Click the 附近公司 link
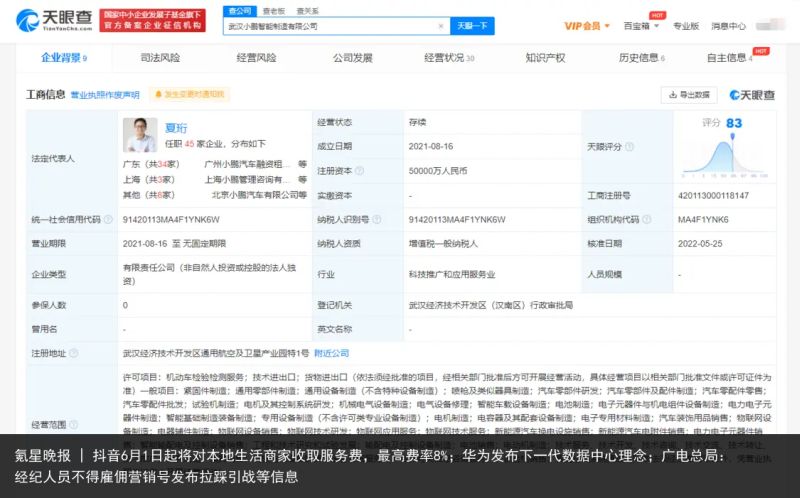 pos(332,353)
